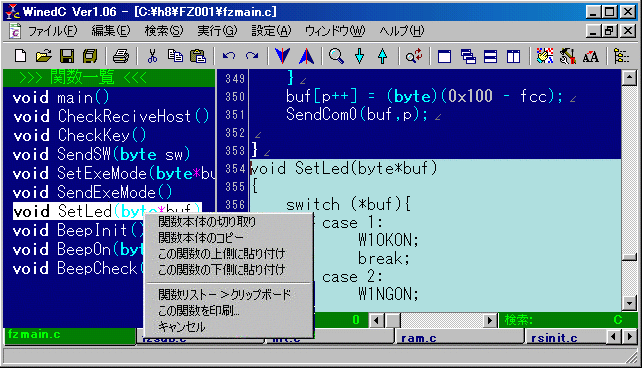Image resolution: width=642 pixels, height=368 pixels.
Task: Click the colorful hand settings icon
Action: pos(545,56)
